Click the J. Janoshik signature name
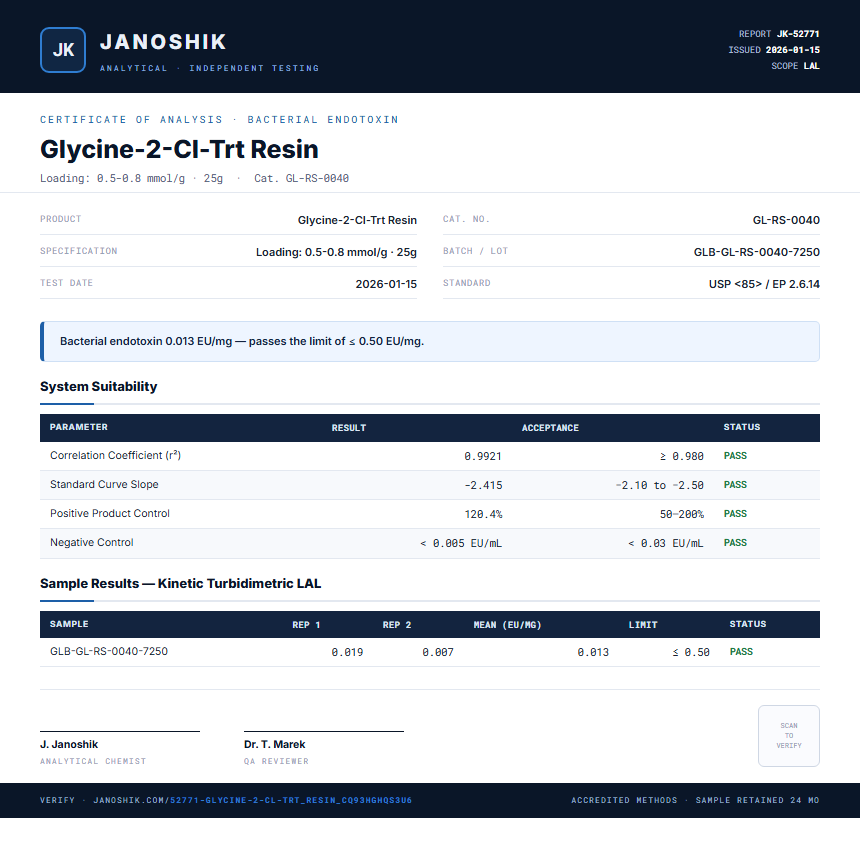 [69, 745]
